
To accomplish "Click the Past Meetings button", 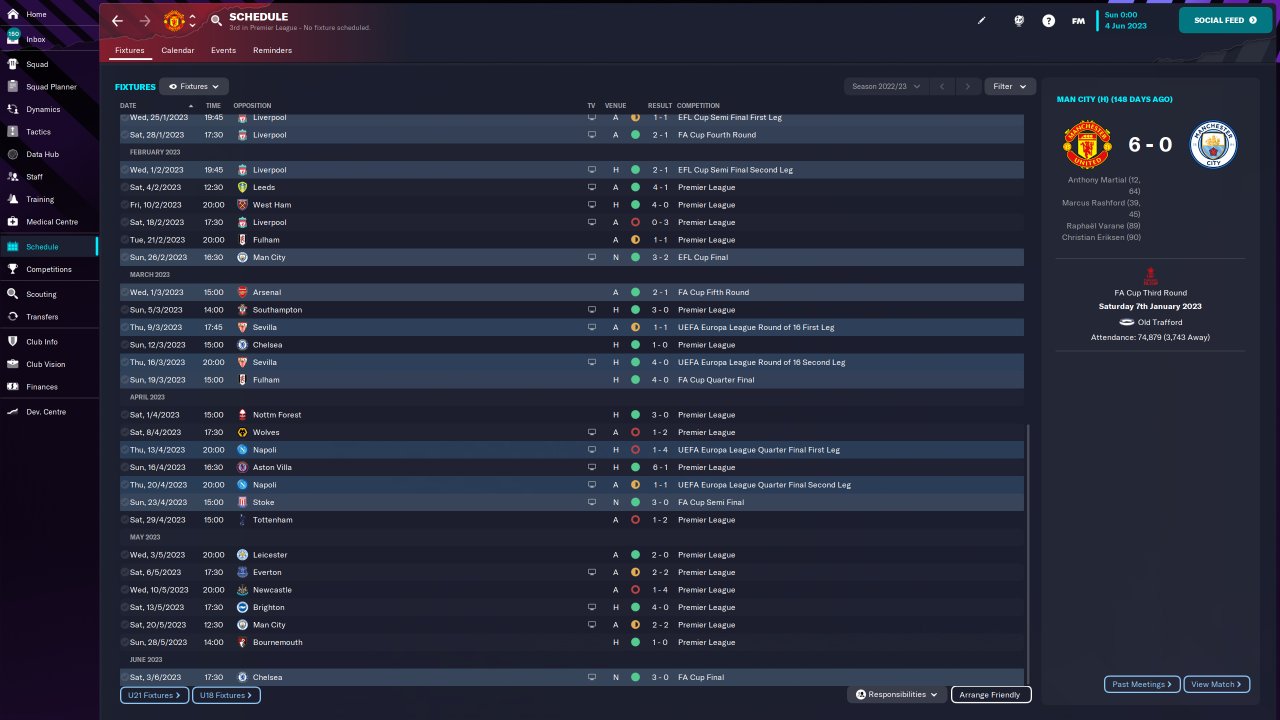I will coord(1143,684).
